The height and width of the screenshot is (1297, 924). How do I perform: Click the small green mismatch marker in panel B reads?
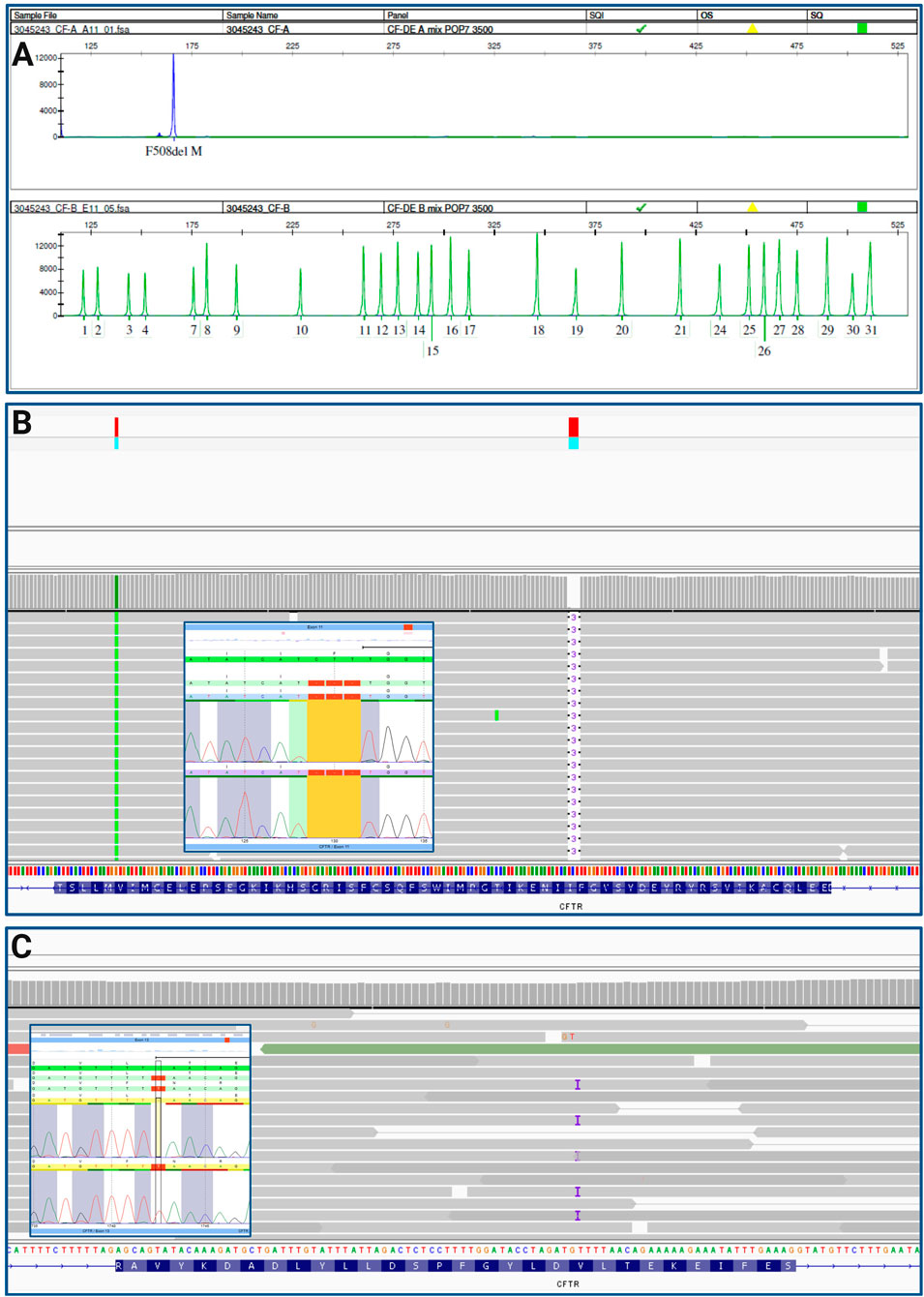point(496,715)
